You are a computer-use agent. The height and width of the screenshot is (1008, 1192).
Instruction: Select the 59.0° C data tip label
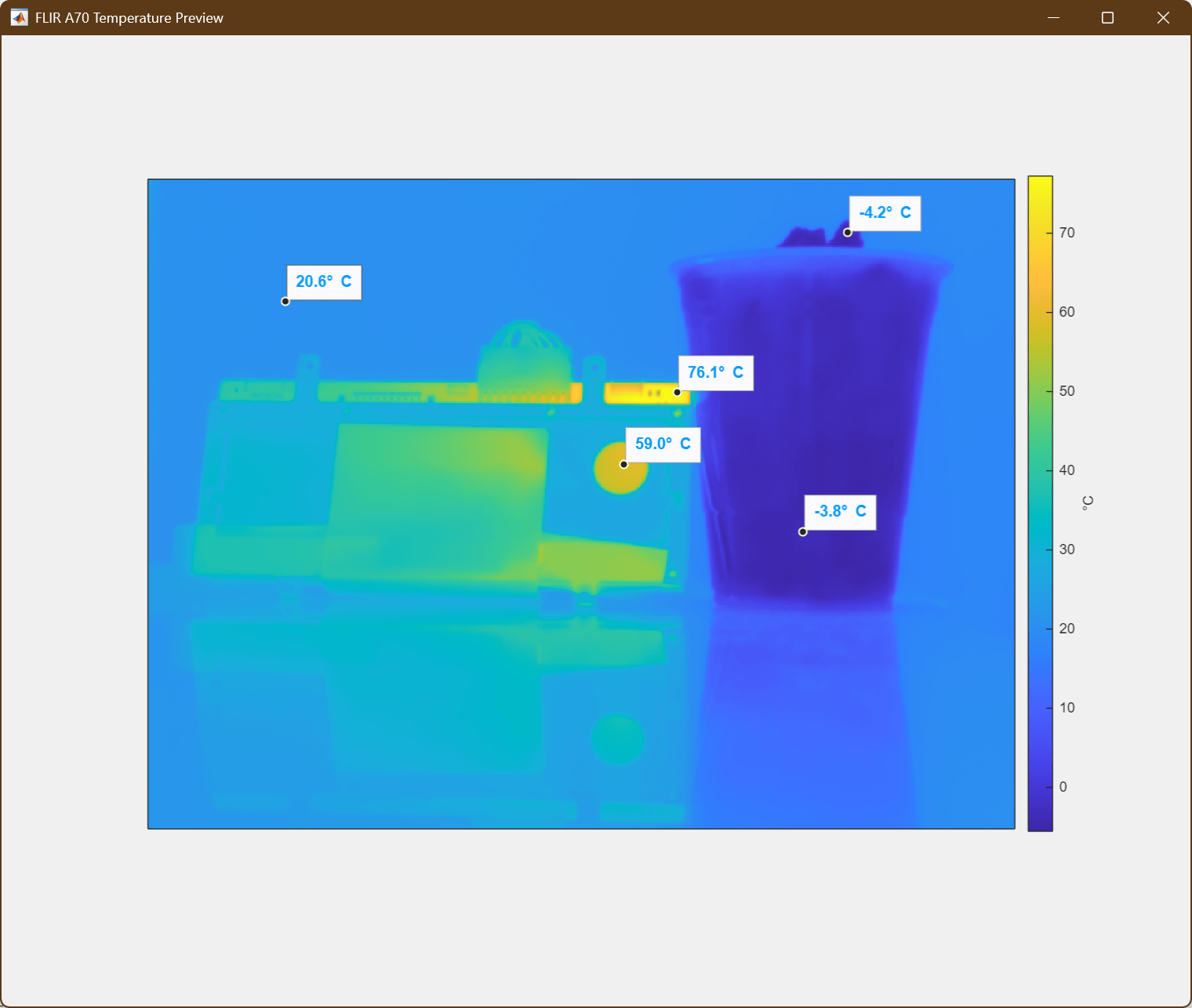(x=663, y=444)
